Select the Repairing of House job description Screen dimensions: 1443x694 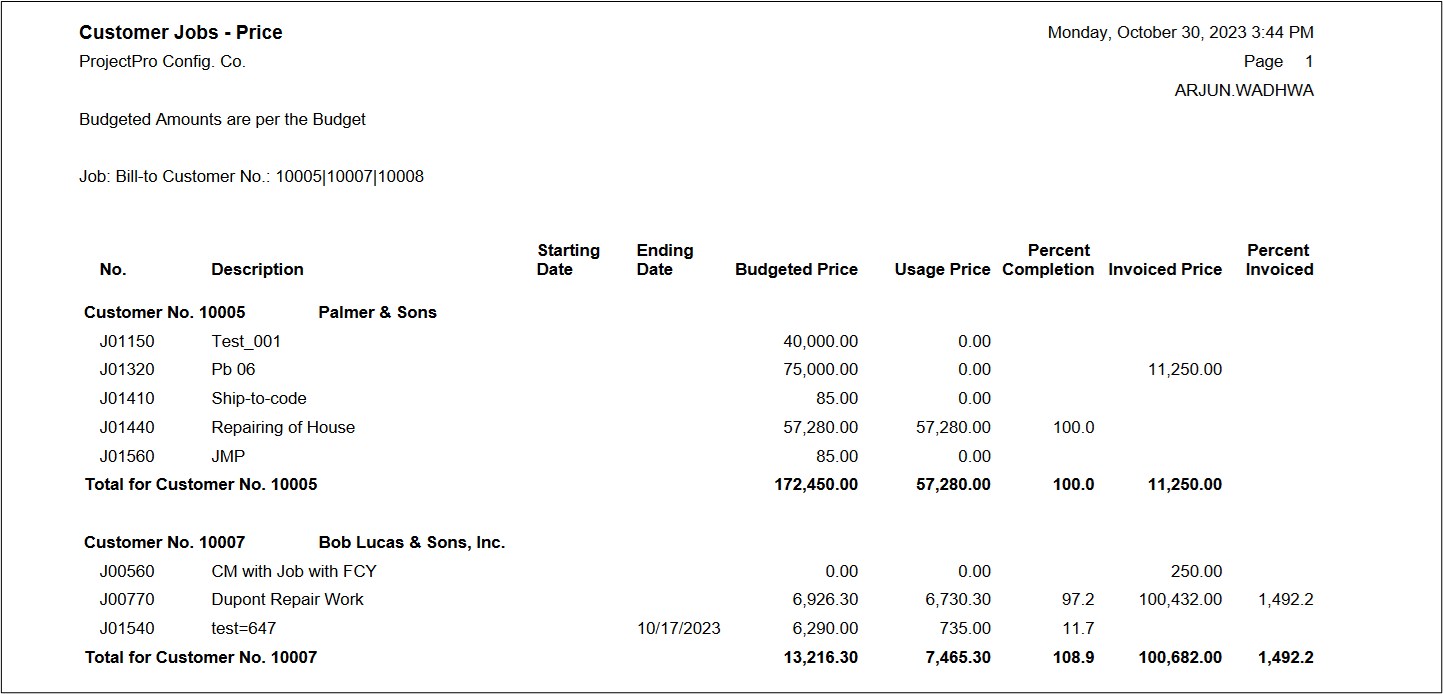click(283, 428)
